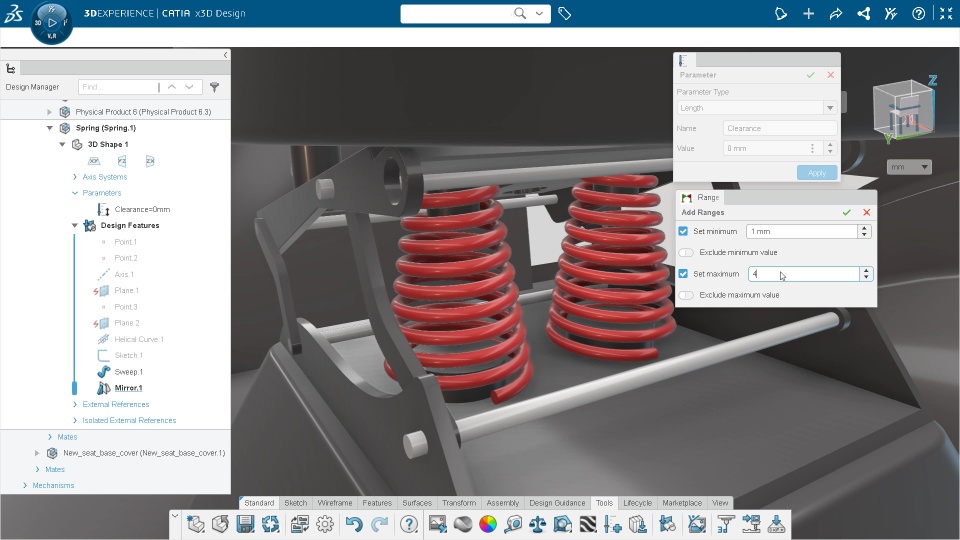
Task: Click the new part icon in toolbar
Action: click(196, 524)
